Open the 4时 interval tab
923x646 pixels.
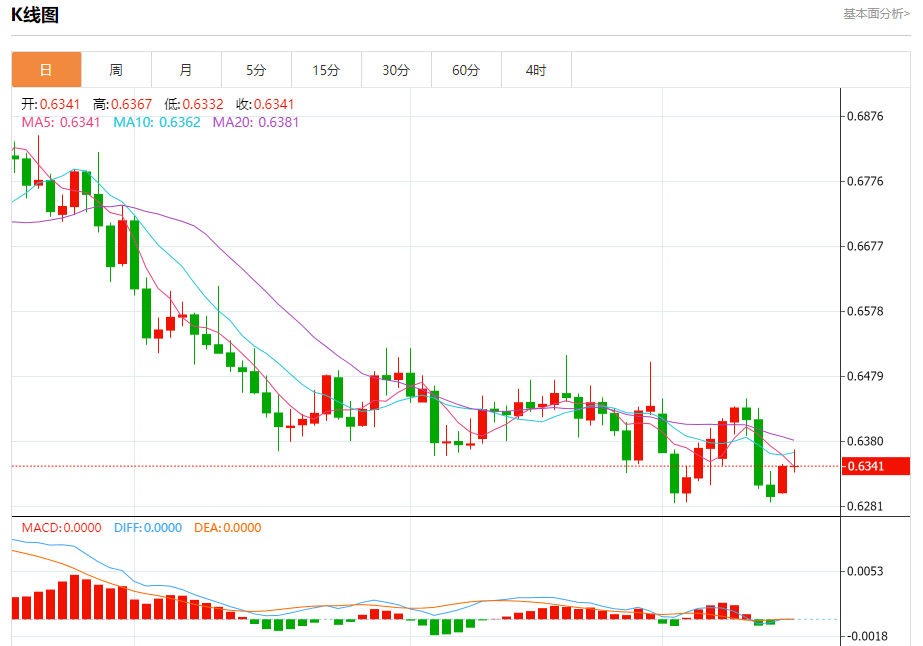(536, 69)
